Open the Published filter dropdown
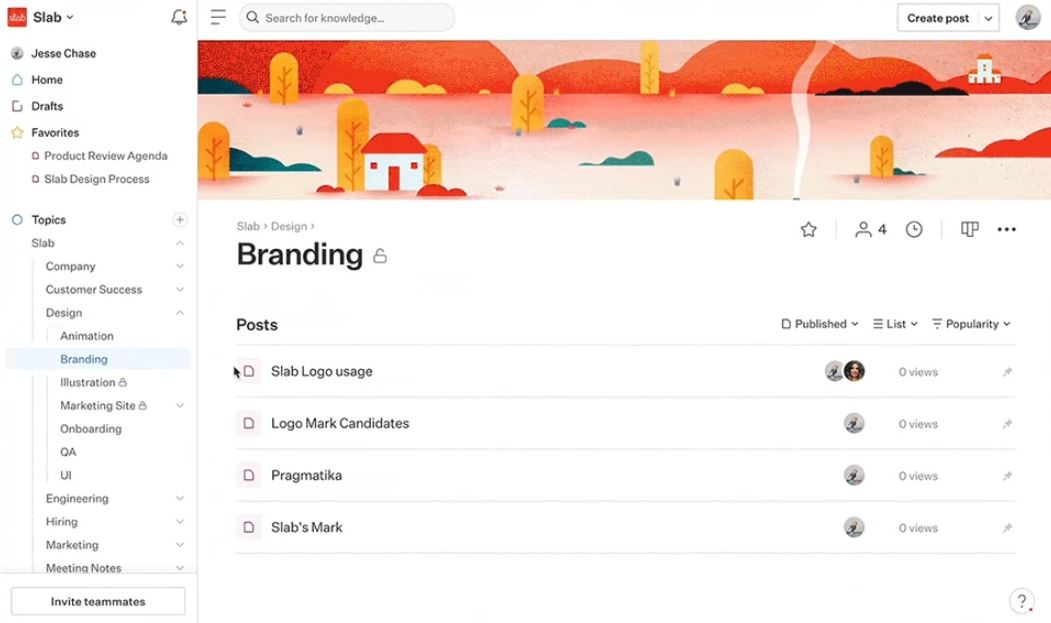 pos(820,324)
